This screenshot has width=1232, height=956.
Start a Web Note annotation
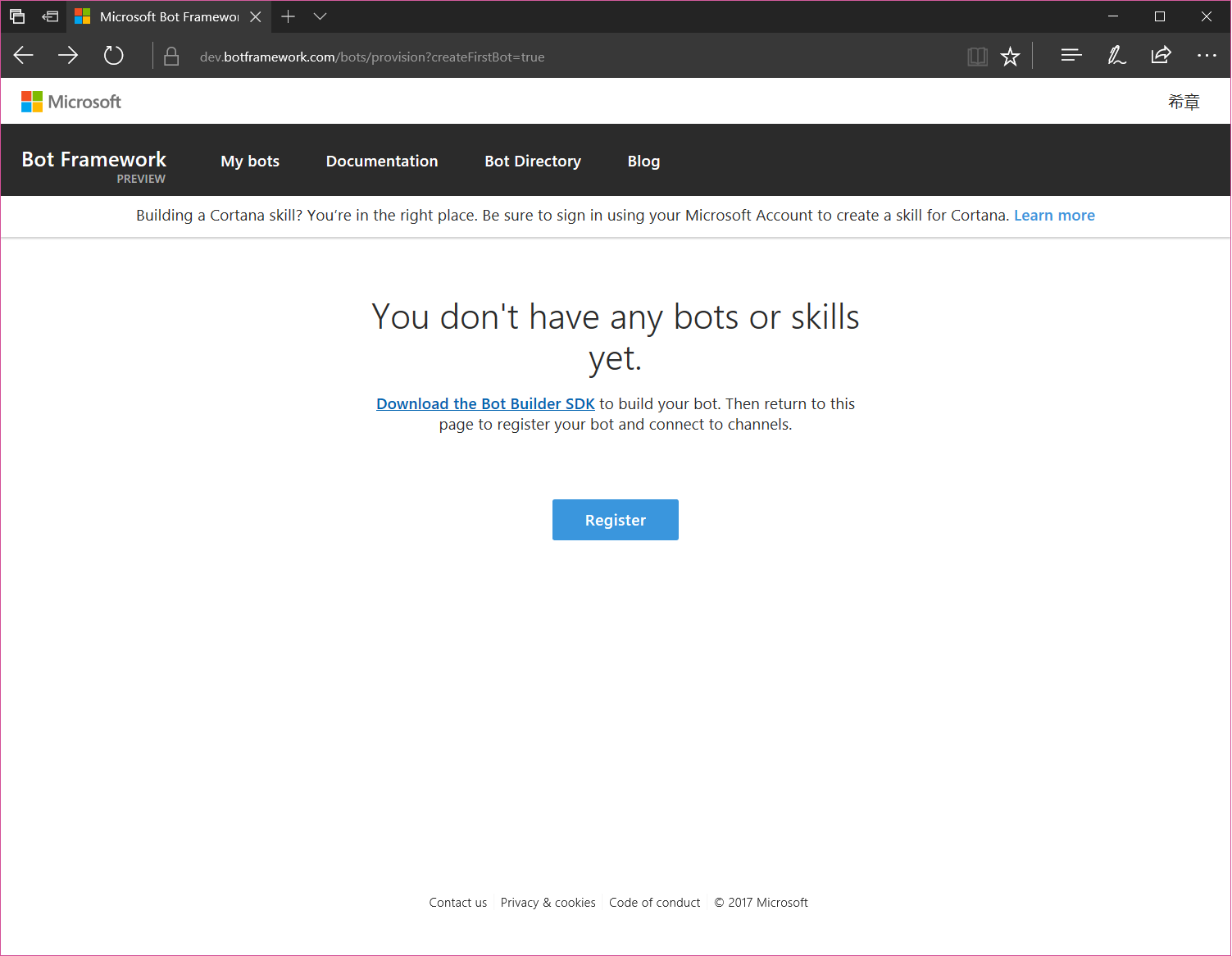[1116, 55]
